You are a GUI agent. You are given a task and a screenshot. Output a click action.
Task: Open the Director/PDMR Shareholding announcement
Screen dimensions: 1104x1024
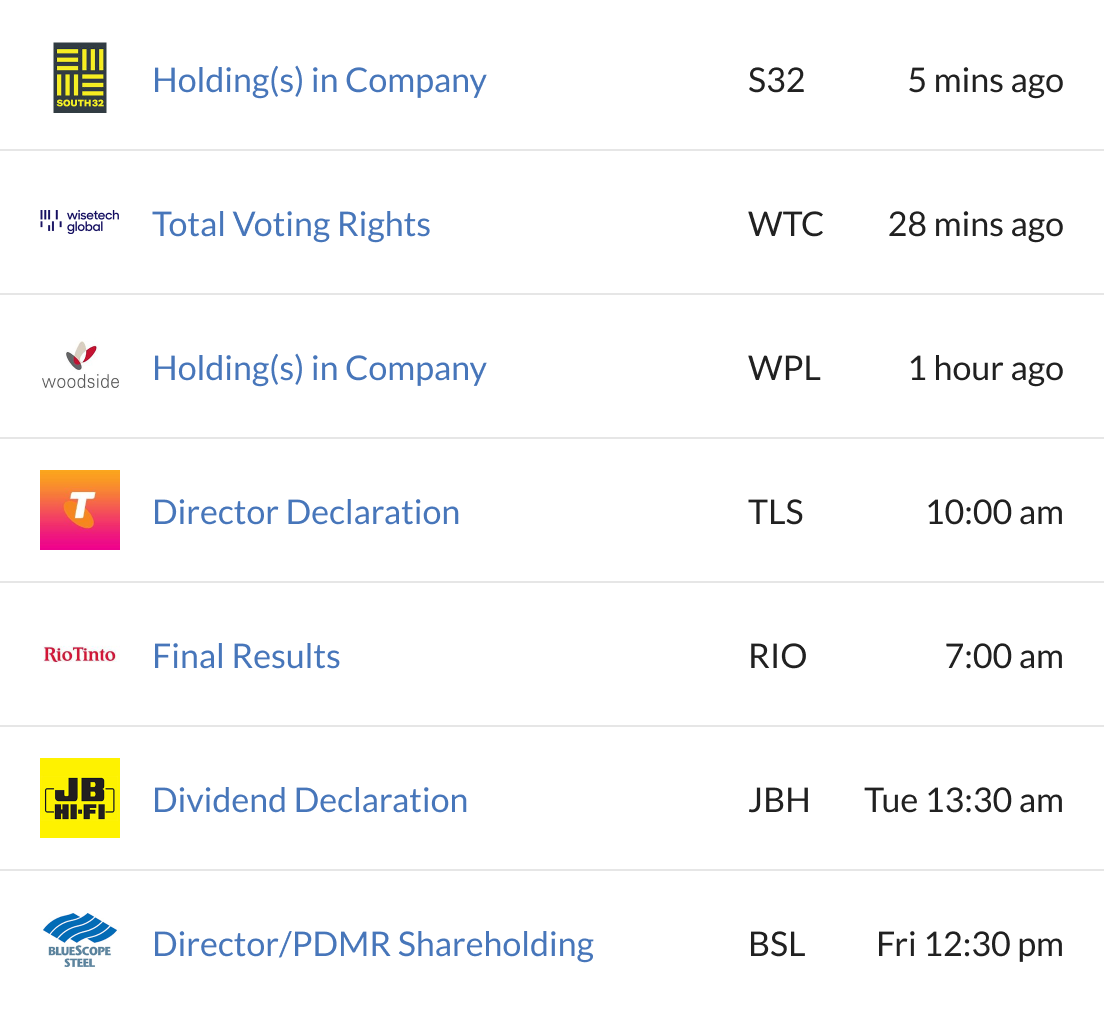pos(373,944)
